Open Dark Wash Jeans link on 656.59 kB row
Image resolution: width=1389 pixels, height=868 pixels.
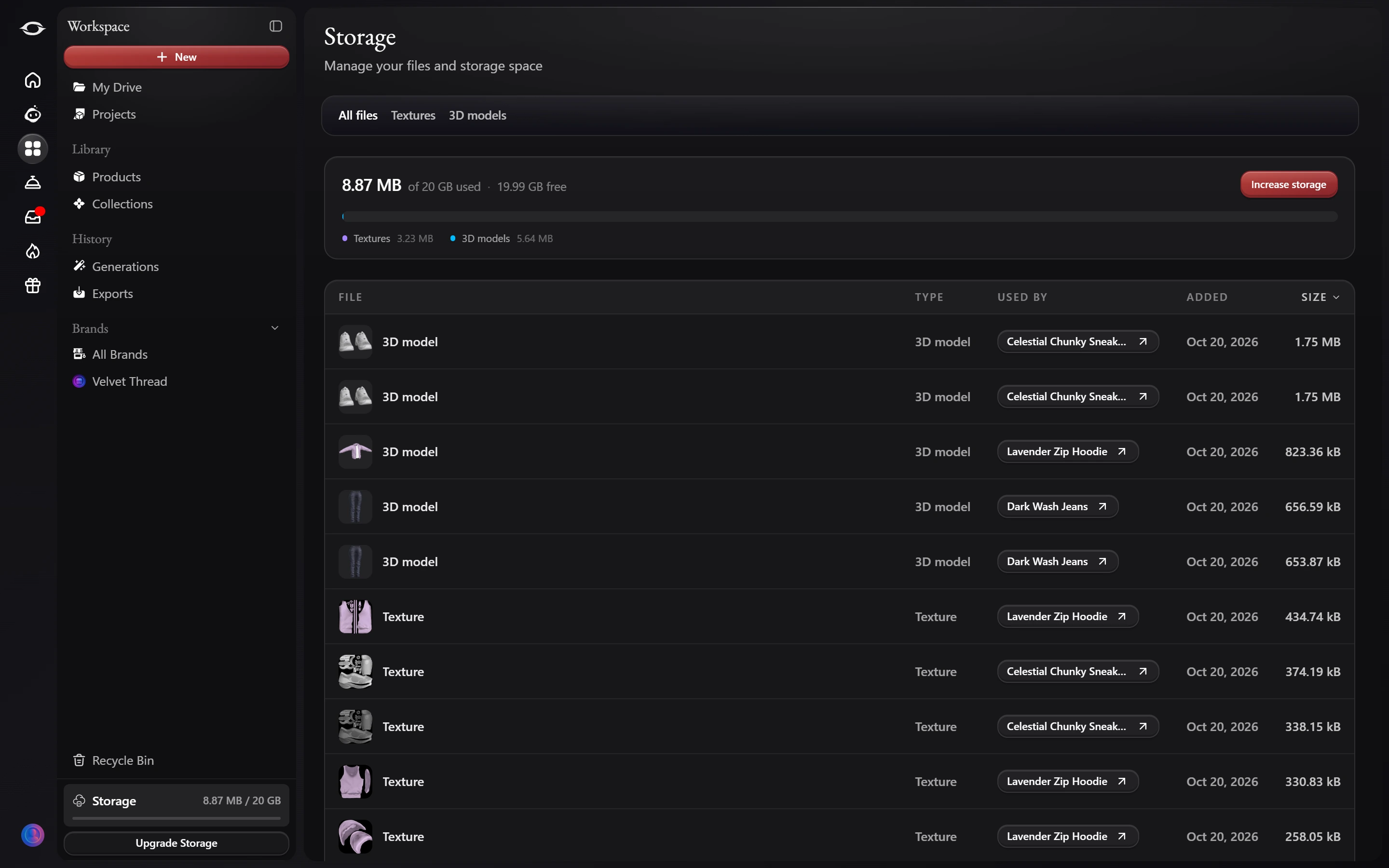click(1057, 506)
